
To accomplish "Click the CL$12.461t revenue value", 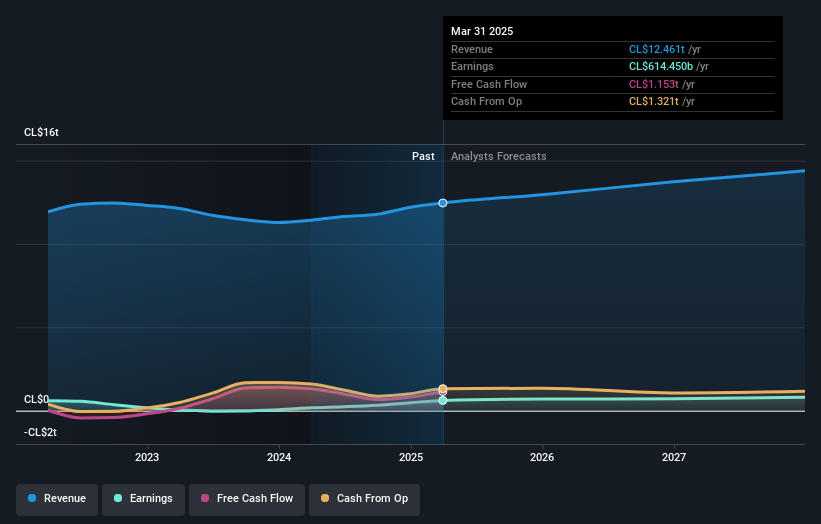I will point(657,49).
